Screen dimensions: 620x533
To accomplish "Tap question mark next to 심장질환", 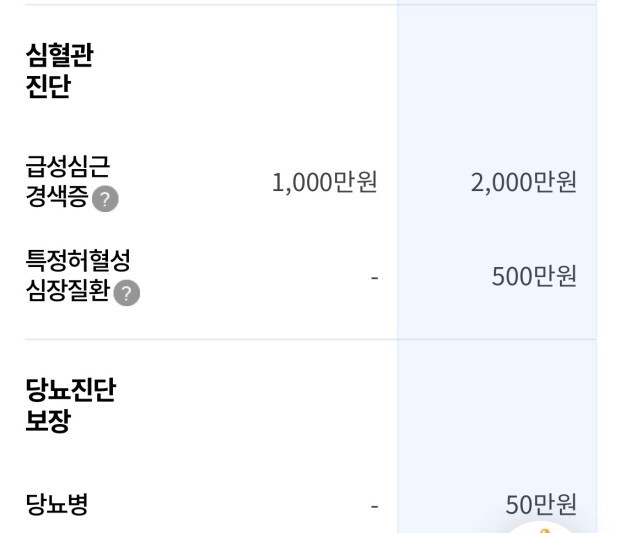I will [126, 293].
